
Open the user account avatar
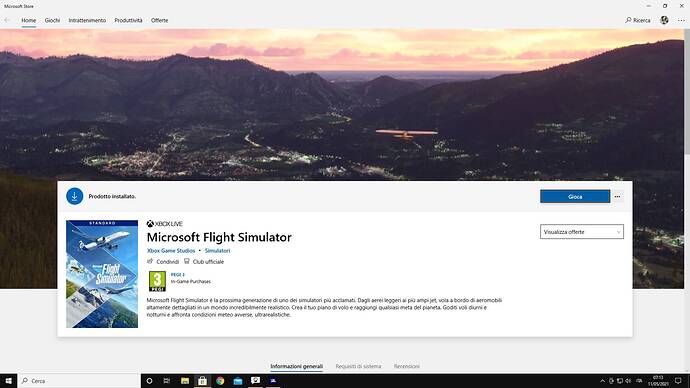tap(664, 20)
